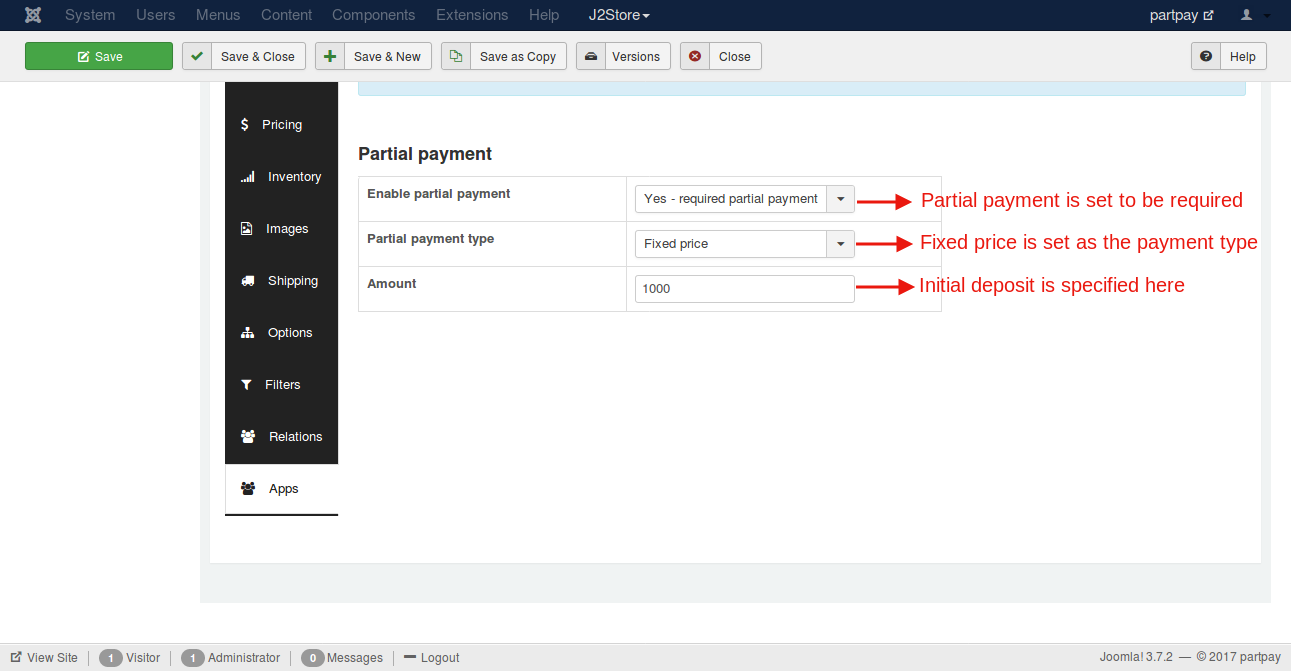Switch to the Shipping tab
Viewport: 1291px width, 671px height.
[281, 281]
